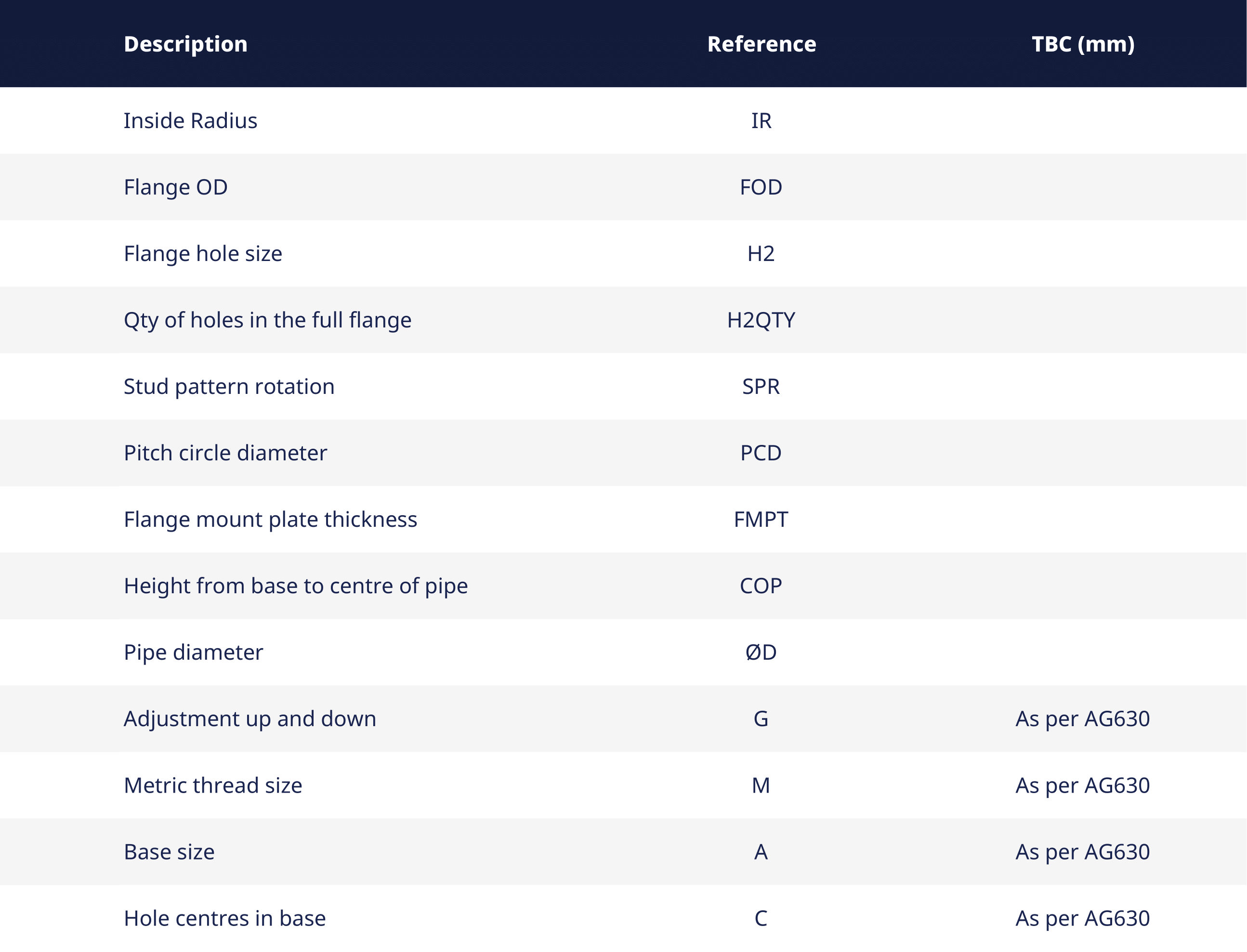Select the Flange hole size row label
The image size is (1247, 952).
coord(203,253)
